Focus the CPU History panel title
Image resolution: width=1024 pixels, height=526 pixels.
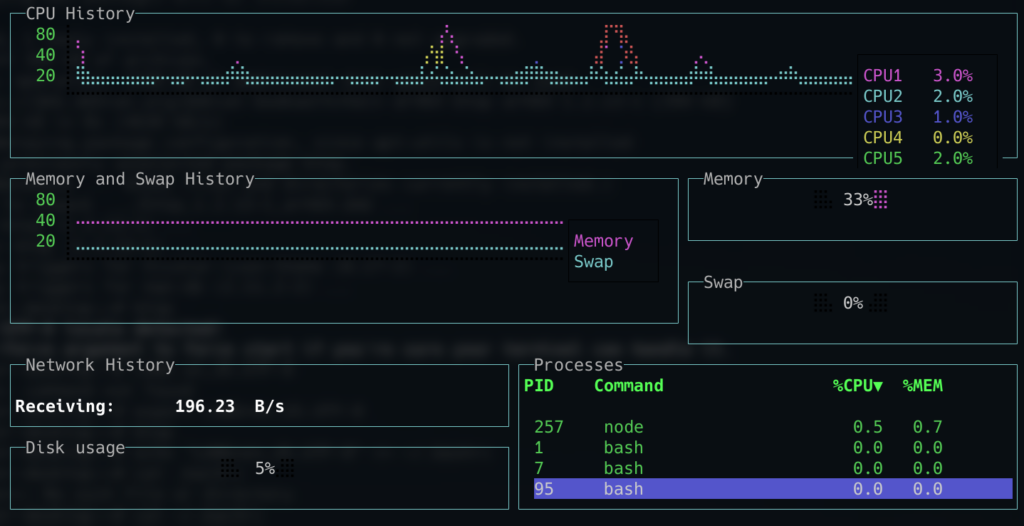80,14
